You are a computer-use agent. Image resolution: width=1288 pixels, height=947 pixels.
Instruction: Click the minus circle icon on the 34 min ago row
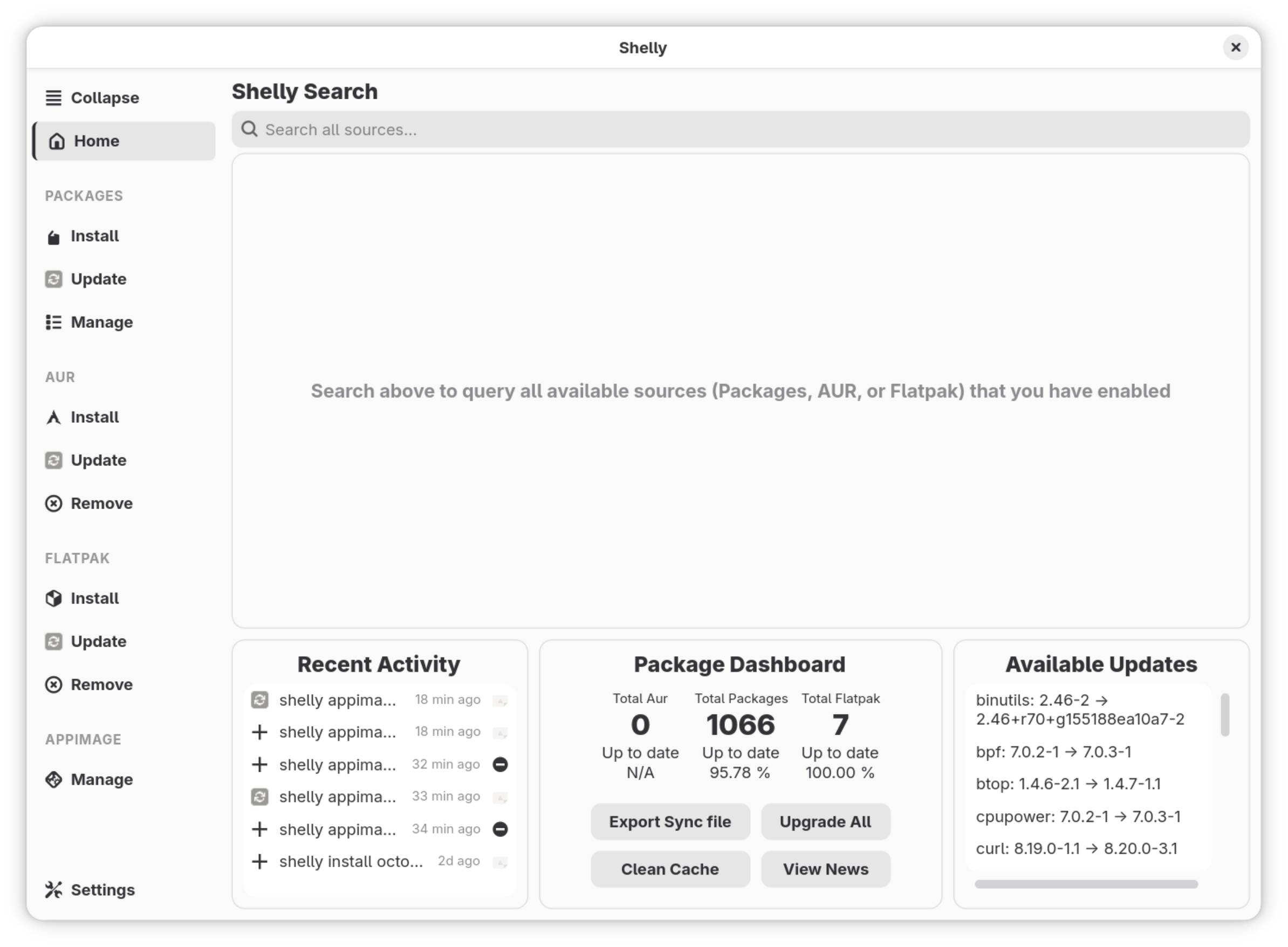[x=501, y=829]
